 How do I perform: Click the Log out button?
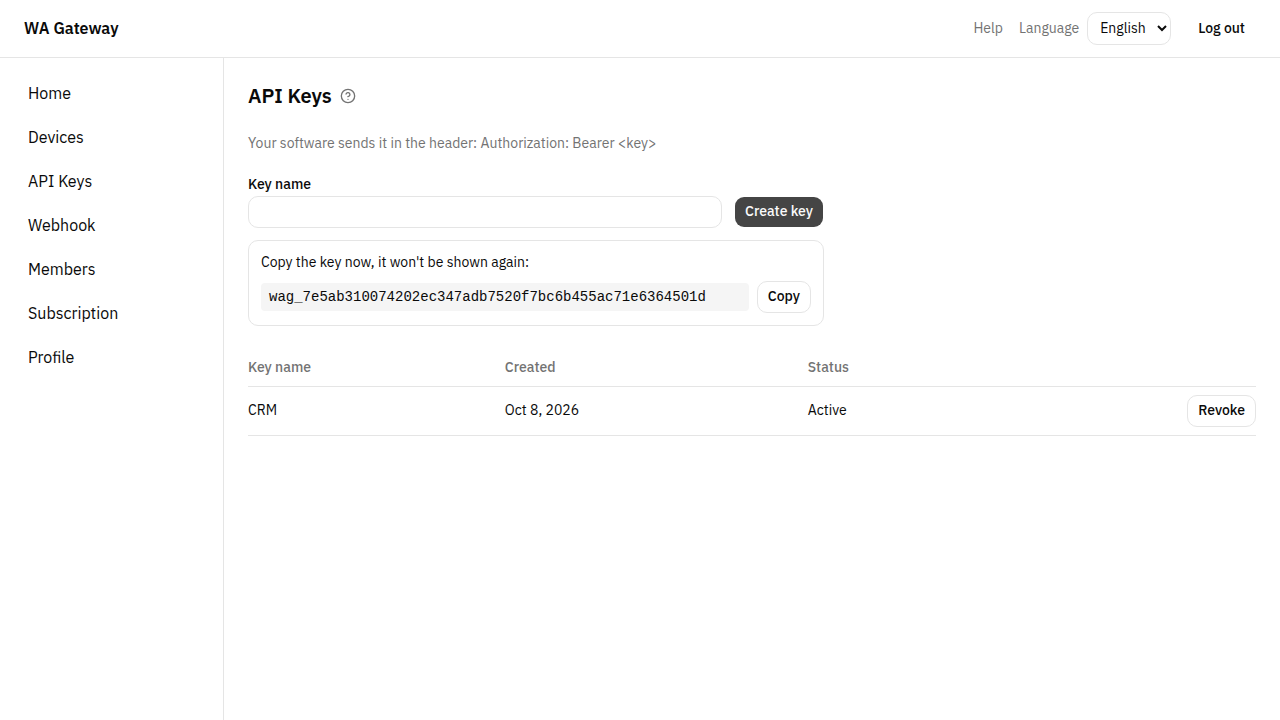(x=1221, y=28)
